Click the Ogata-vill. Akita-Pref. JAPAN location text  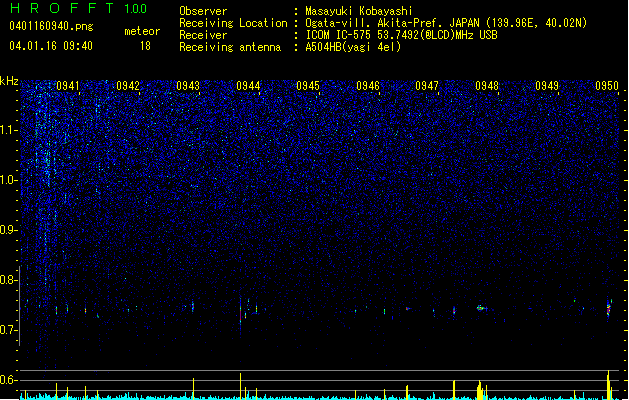pos(446,23)
